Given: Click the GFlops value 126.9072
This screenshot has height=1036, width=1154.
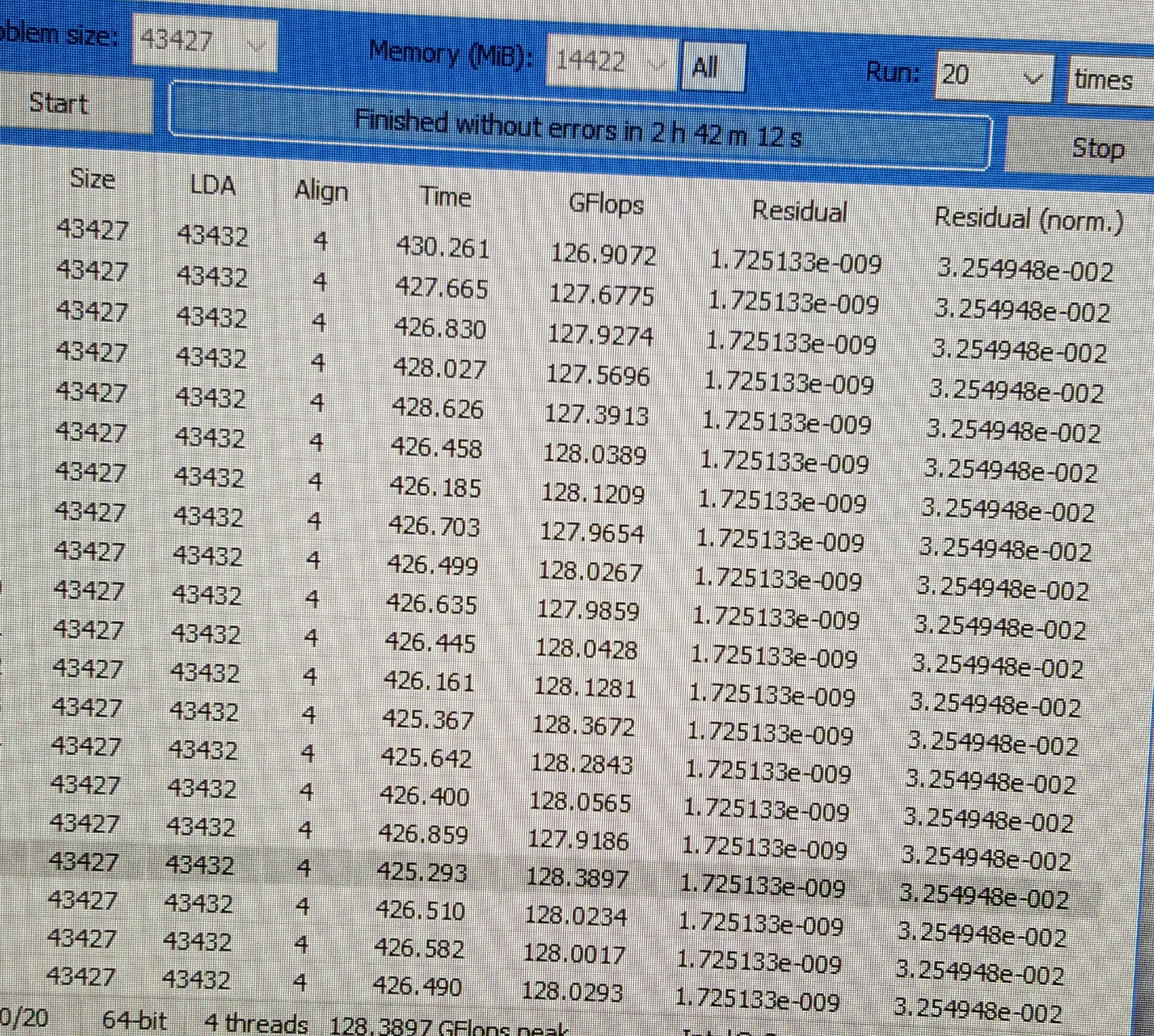Looking at the screenshot, I should (604, 254).
